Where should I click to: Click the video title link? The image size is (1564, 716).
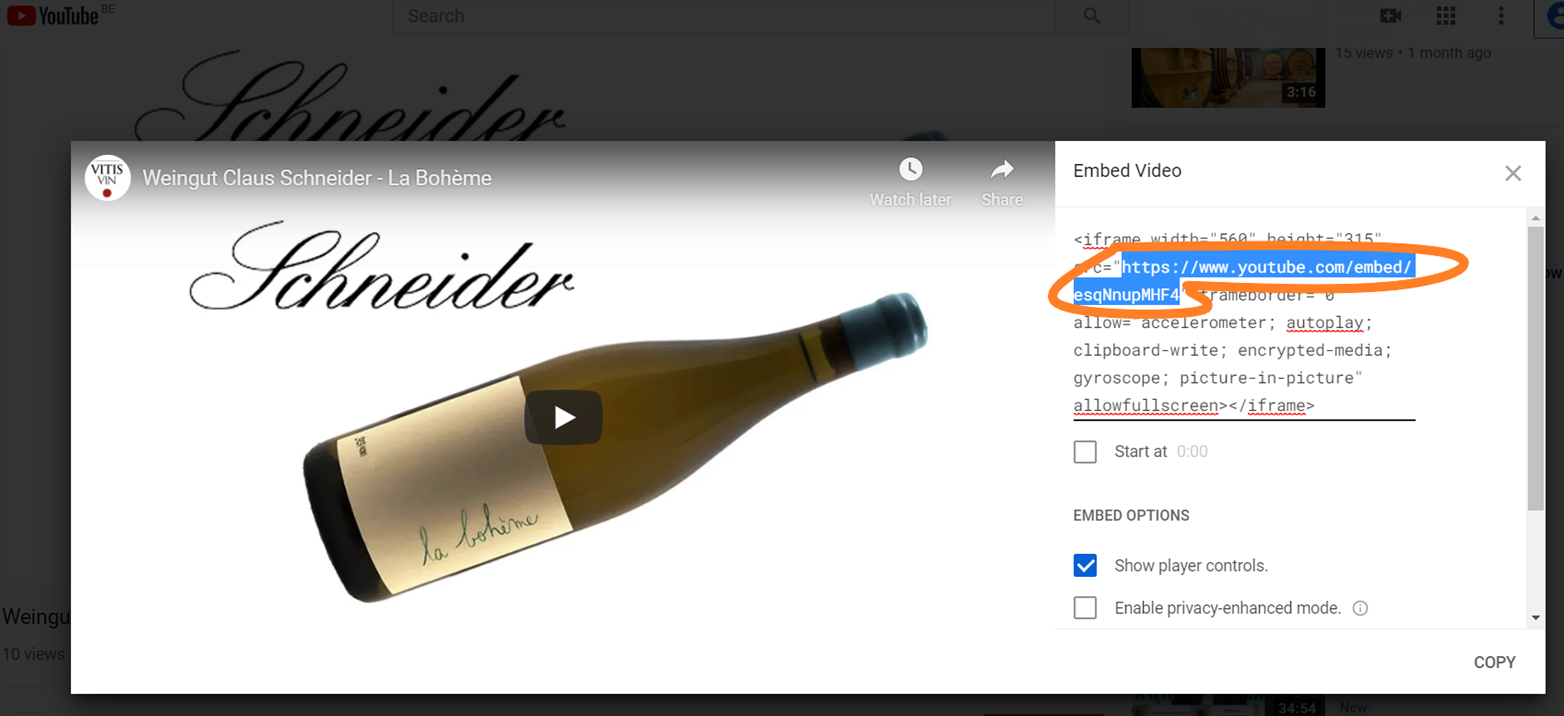[x=317, y=178]
